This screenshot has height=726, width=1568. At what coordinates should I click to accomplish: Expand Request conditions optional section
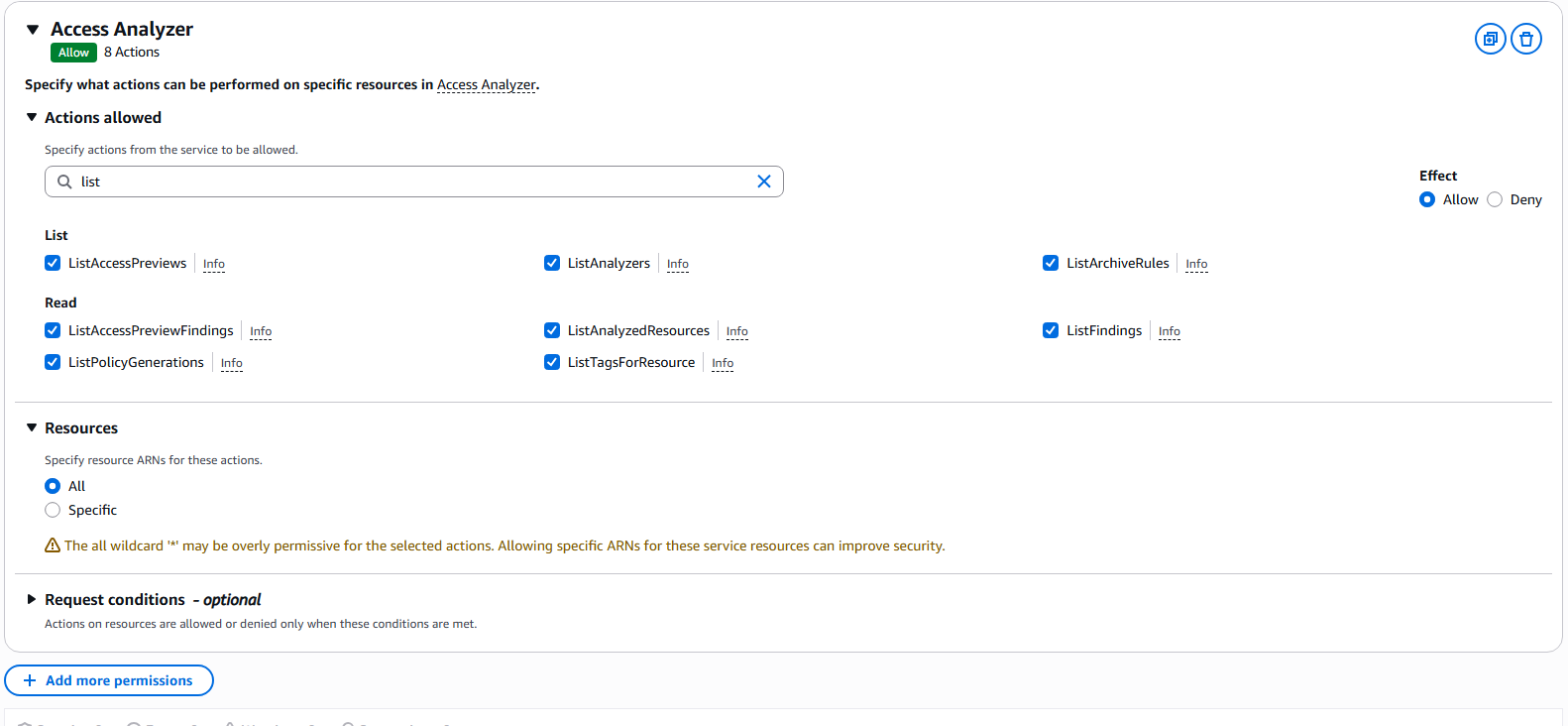point(32,599)
